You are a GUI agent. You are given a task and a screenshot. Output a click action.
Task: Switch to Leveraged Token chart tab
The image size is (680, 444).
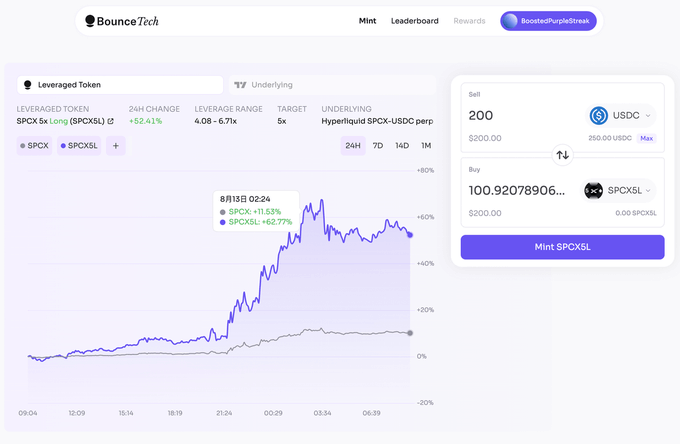120,85
